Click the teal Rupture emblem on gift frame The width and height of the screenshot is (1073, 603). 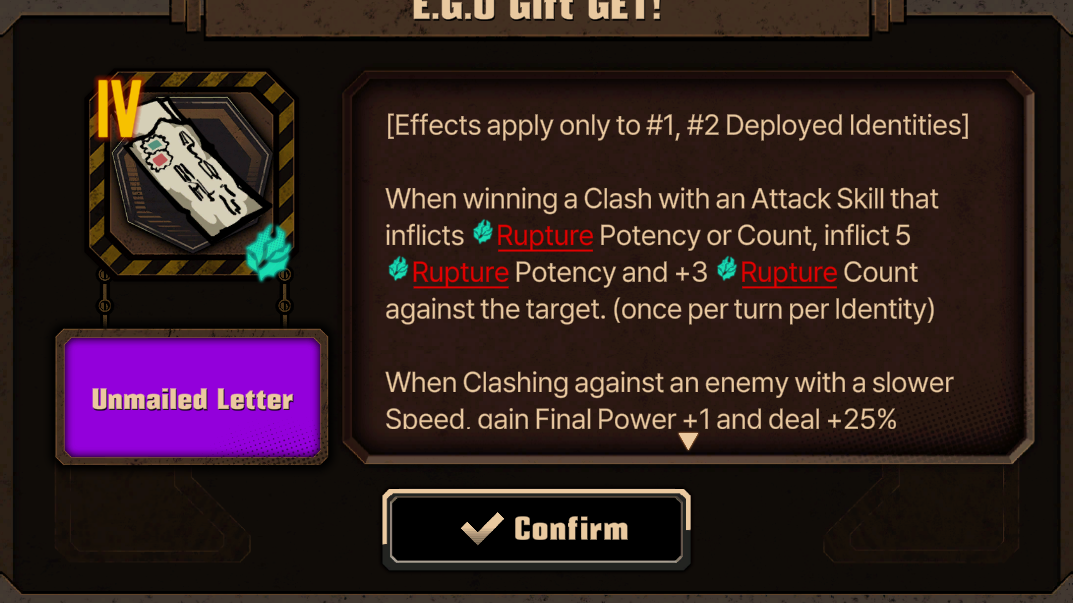click(270, 253)
